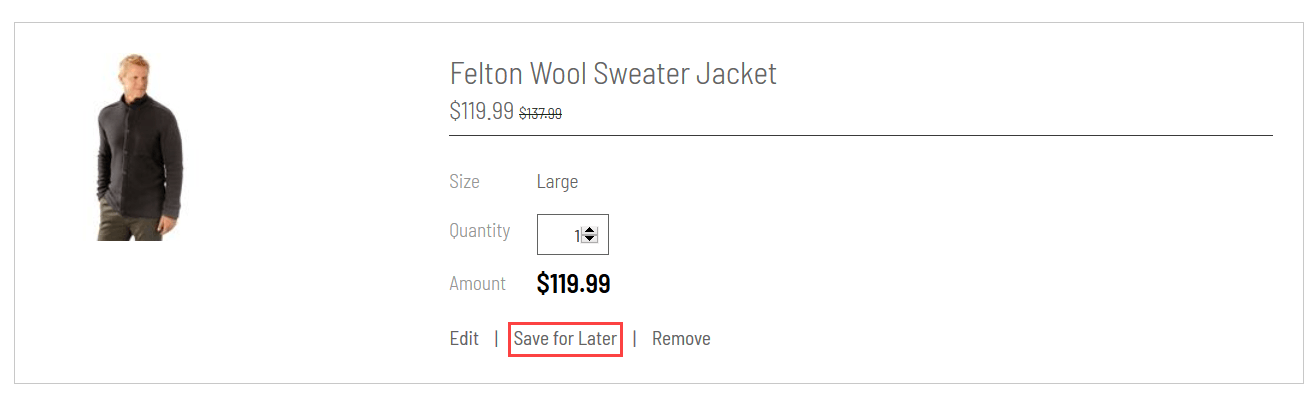Edit this cart item
1315x396 pixels.
[464, 339]
